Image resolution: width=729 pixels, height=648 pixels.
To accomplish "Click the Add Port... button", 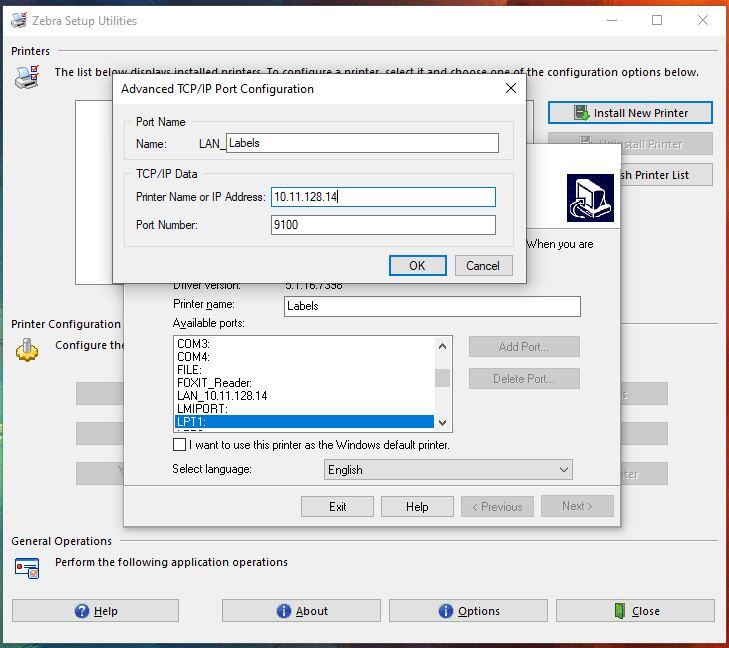I will pos(524,347).
